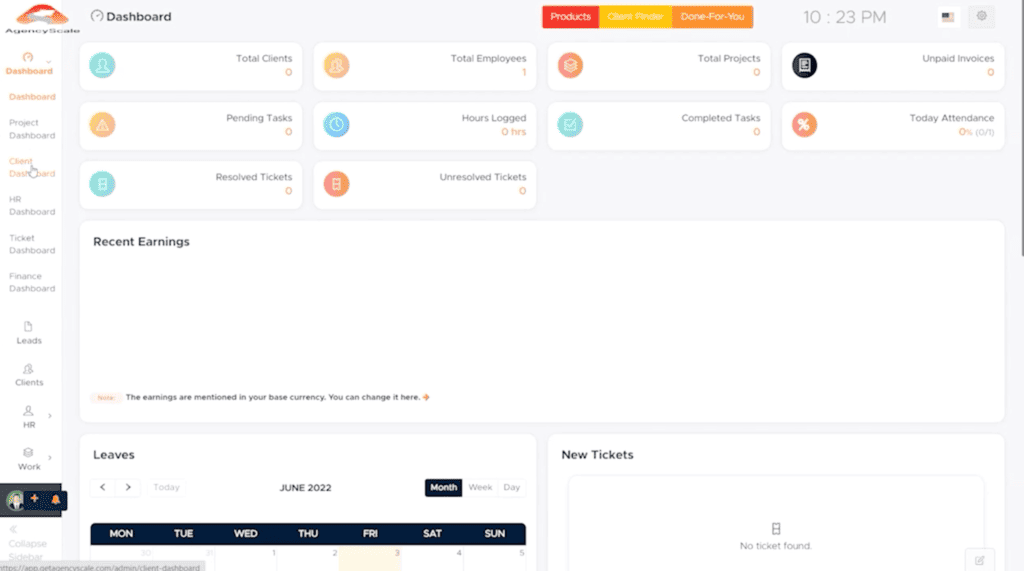
Task: Click the JUNE 2022 calendar title
Action: pyautogui.click(x=306, y=488)
